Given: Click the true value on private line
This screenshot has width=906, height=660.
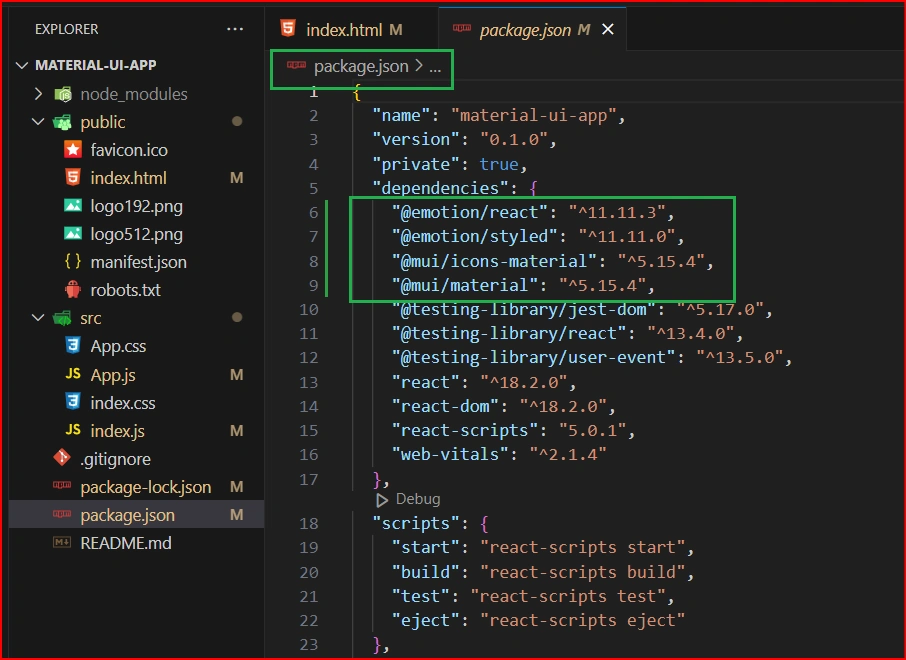Looking at the screenshot, I should click(499, 164).
